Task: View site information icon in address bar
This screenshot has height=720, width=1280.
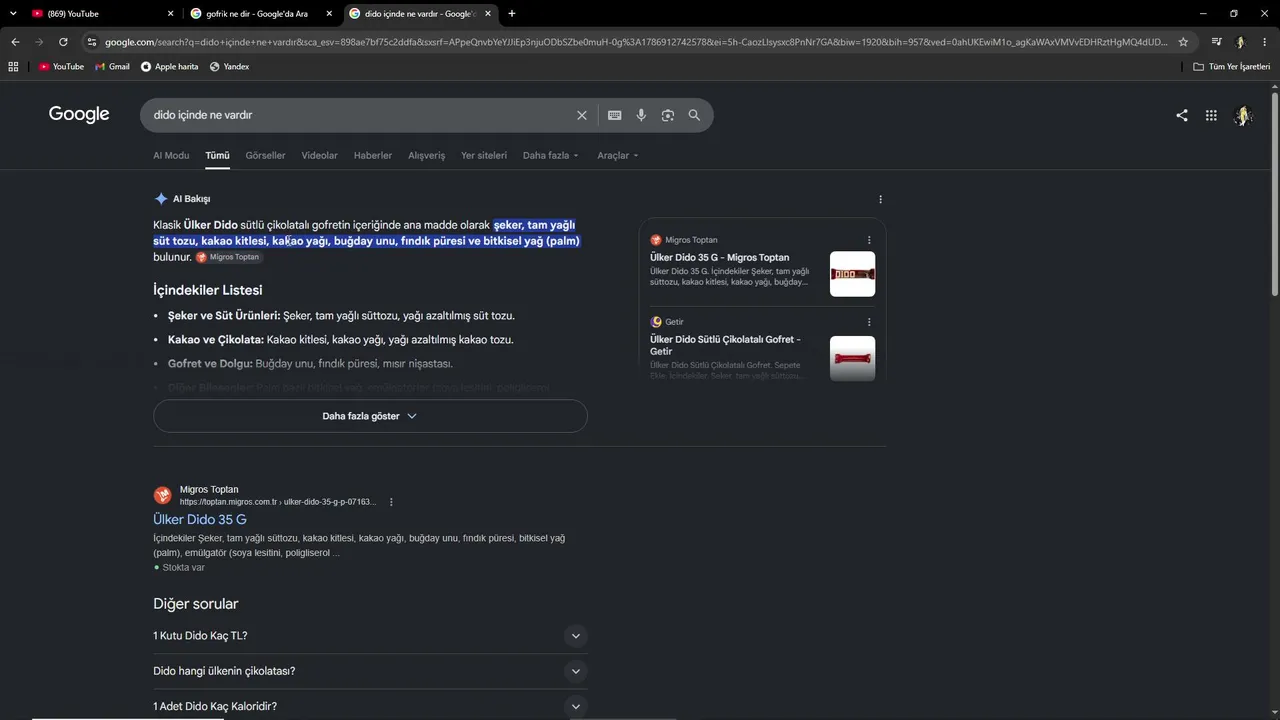Action: point(92,42)
